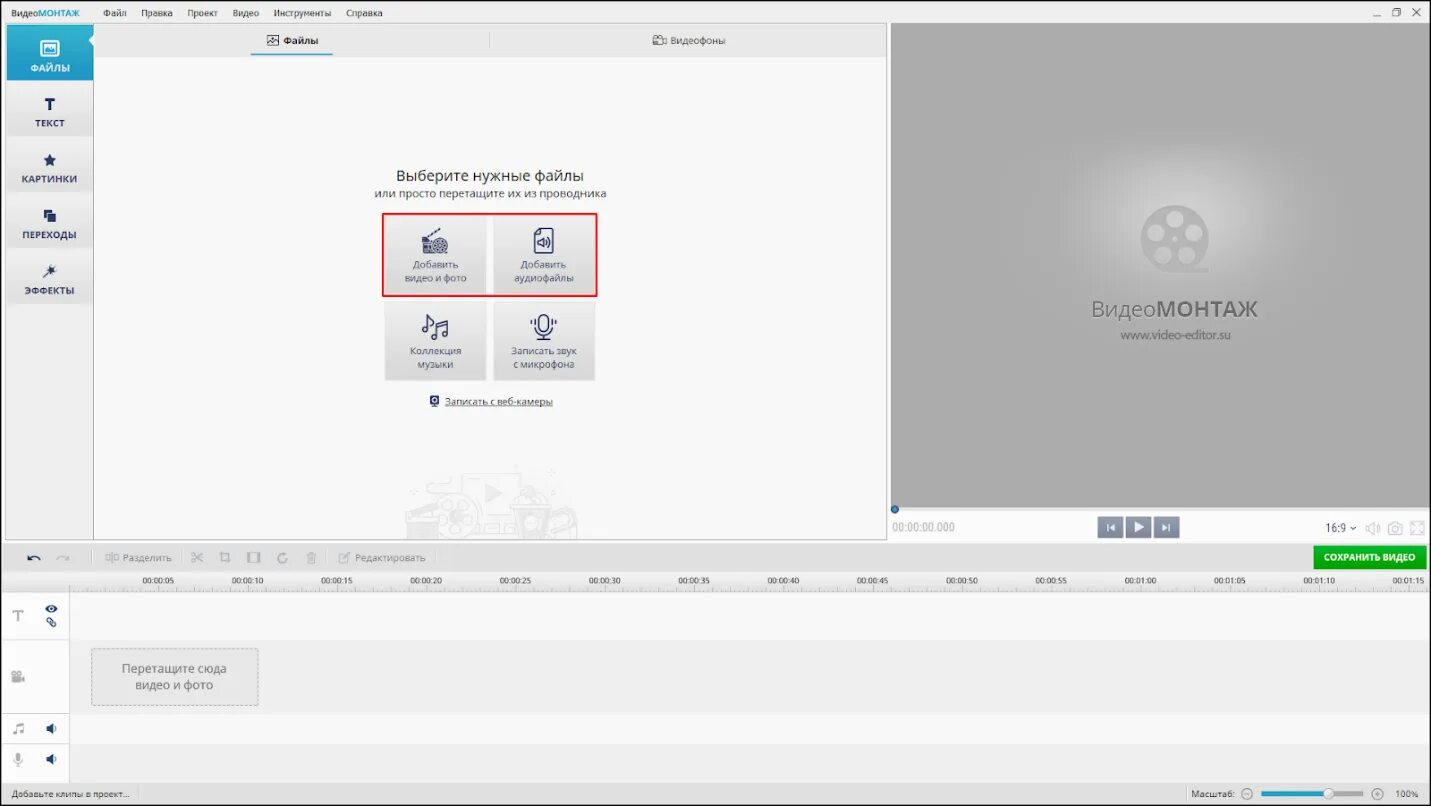This screenshot has width=1431, height=806.
Task: Click the undo arrow icon
Action: point(34,557)
